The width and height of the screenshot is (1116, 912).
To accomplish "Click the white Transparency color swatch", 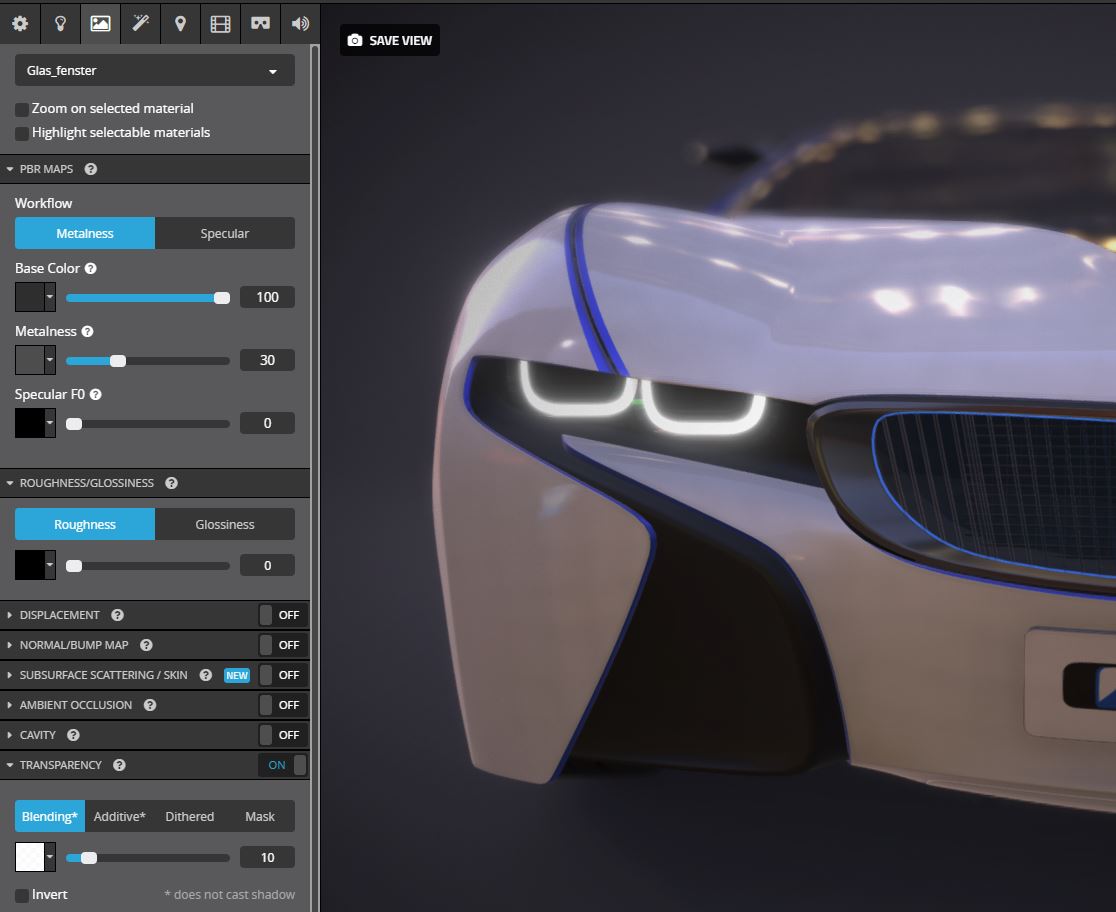I will point(30,857).
